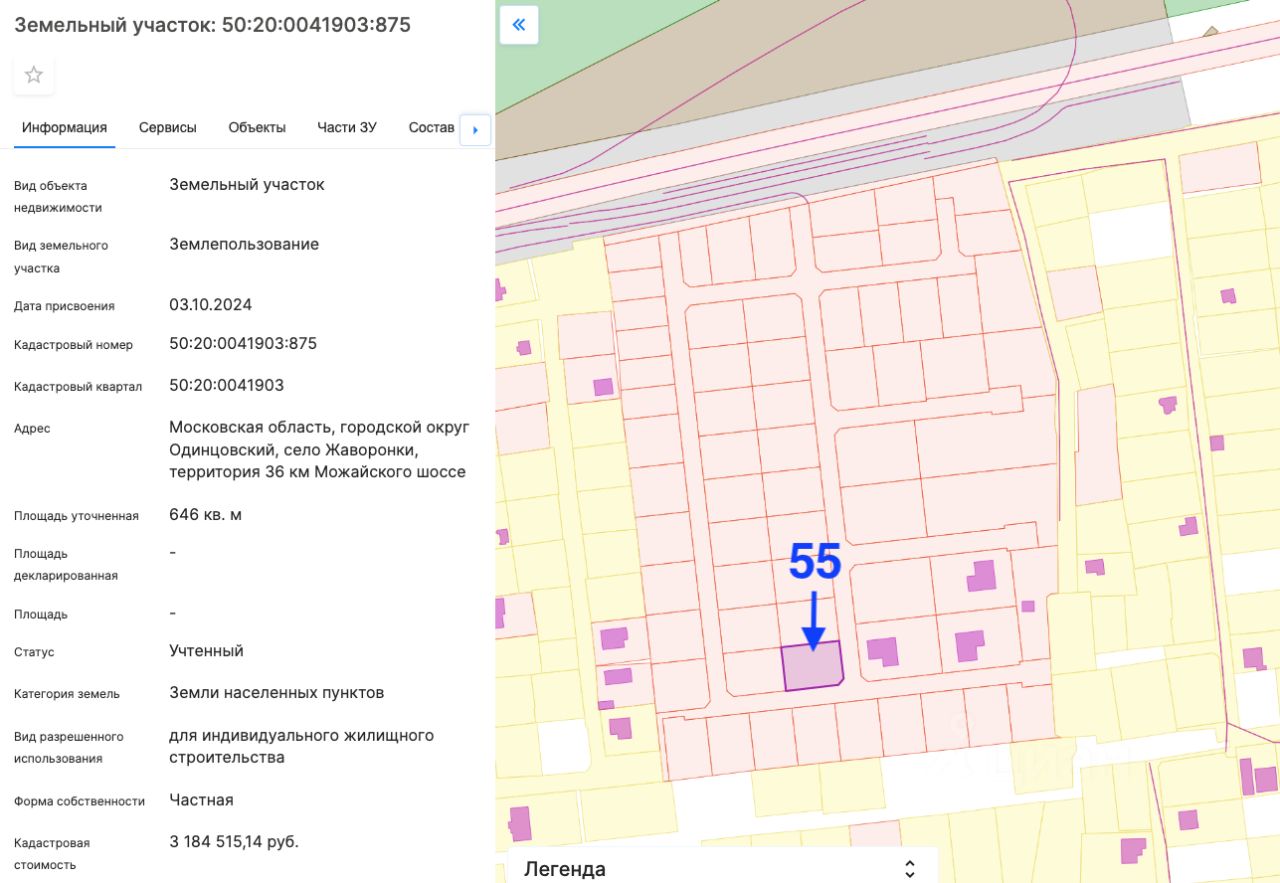Click the area value 646 кв. м

(205, 515)
